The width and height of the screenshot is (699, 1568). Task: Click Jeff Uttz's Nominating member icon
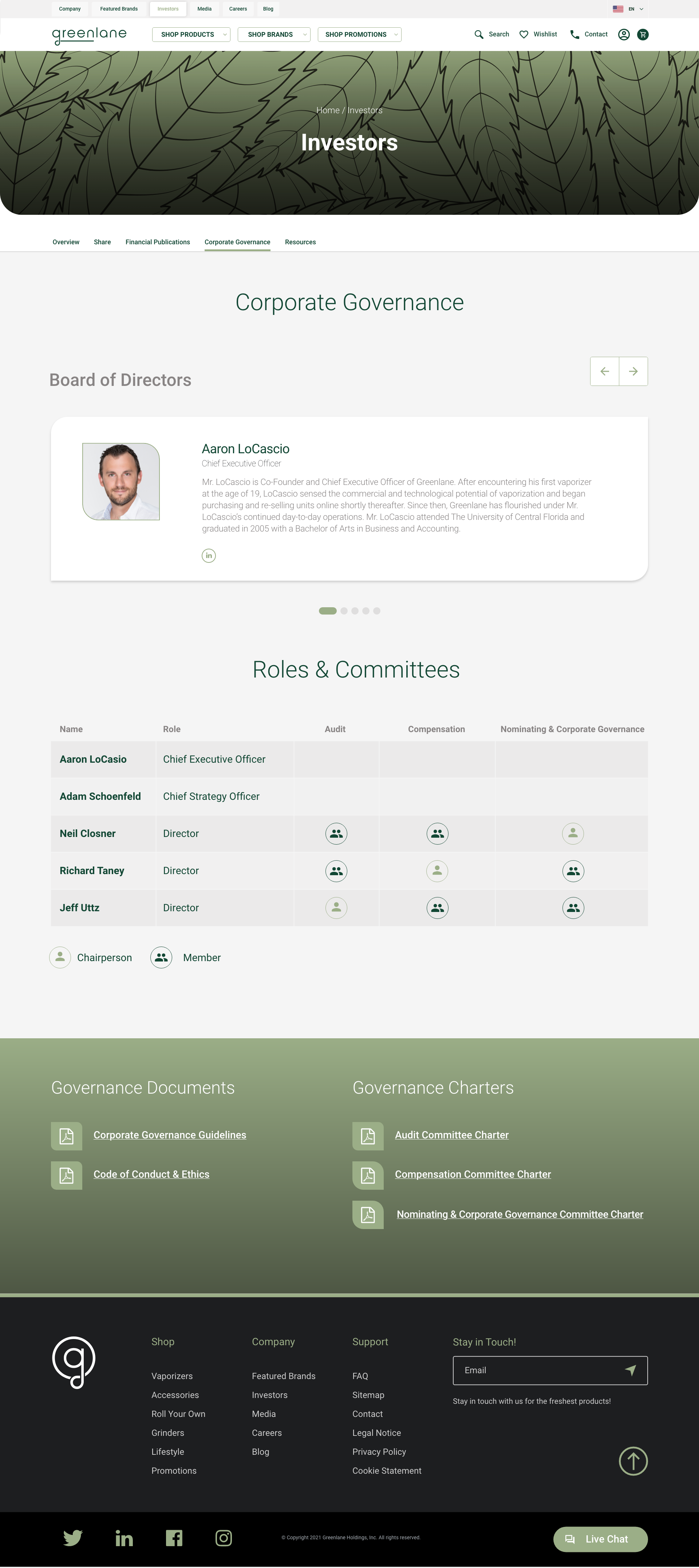click(x=573, y=908)
